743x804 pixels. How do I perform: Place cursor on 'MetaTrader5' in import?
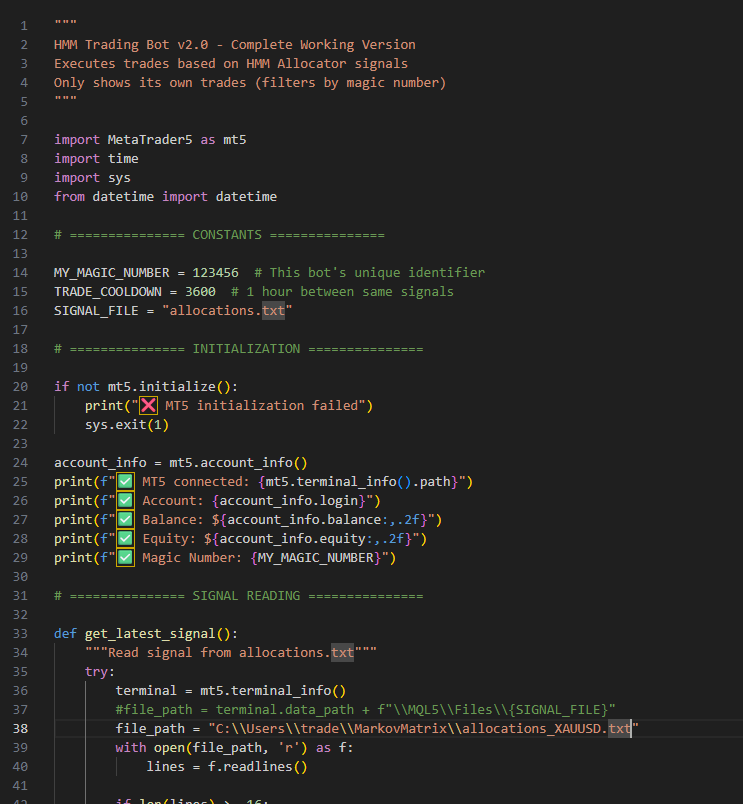[x=150, y=140]
